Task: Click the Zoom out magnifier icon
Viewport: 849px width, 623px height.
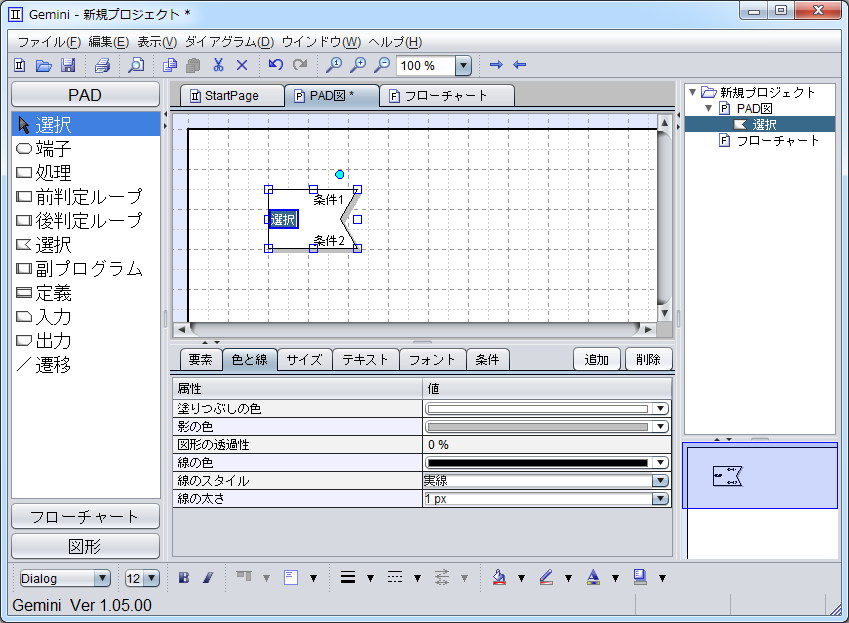Action: [382, 65]
